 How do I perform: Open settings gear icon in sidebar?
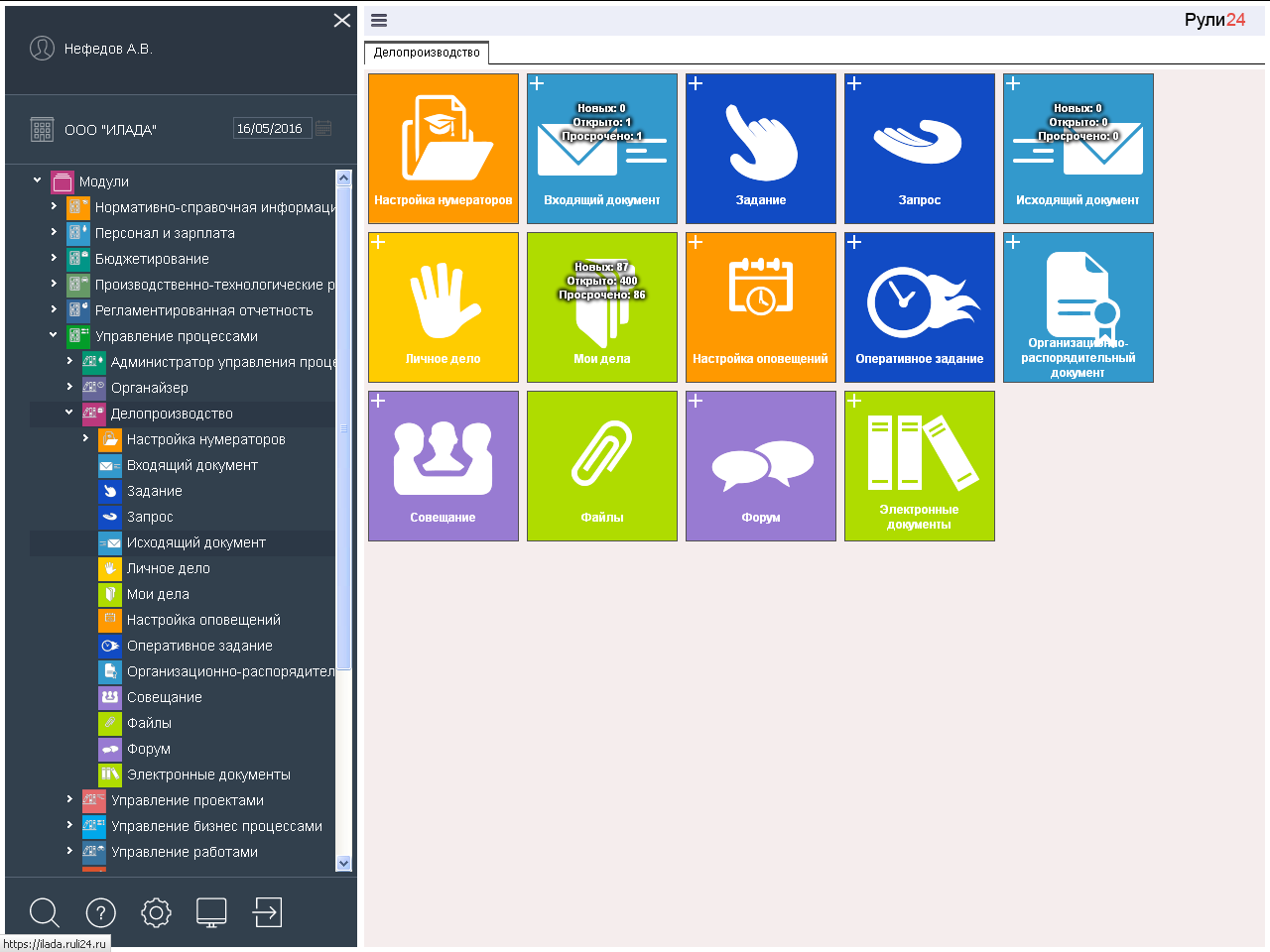(x=157, y=912)
